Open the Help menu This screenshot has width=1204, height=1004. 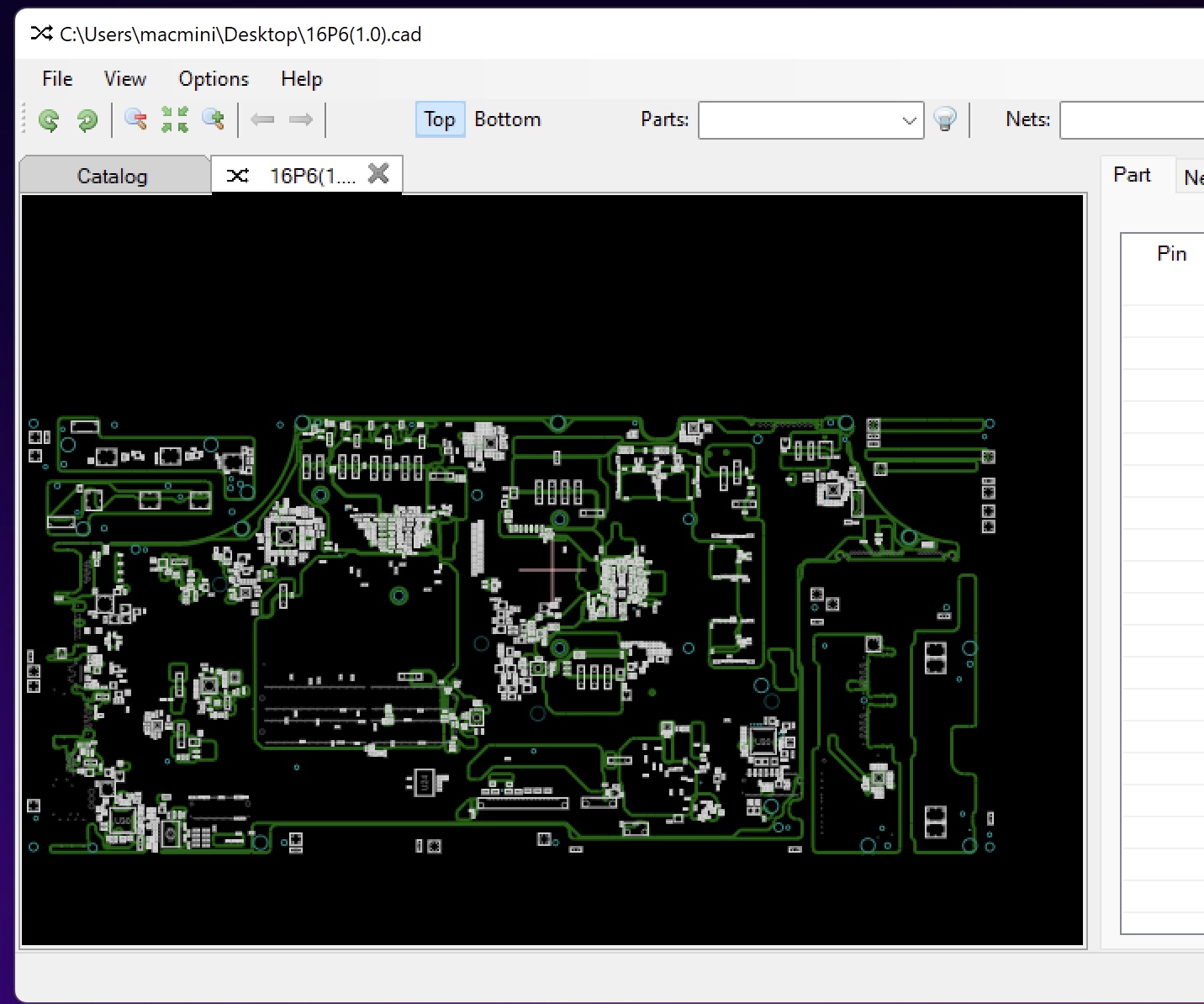(x=301, y=79)
